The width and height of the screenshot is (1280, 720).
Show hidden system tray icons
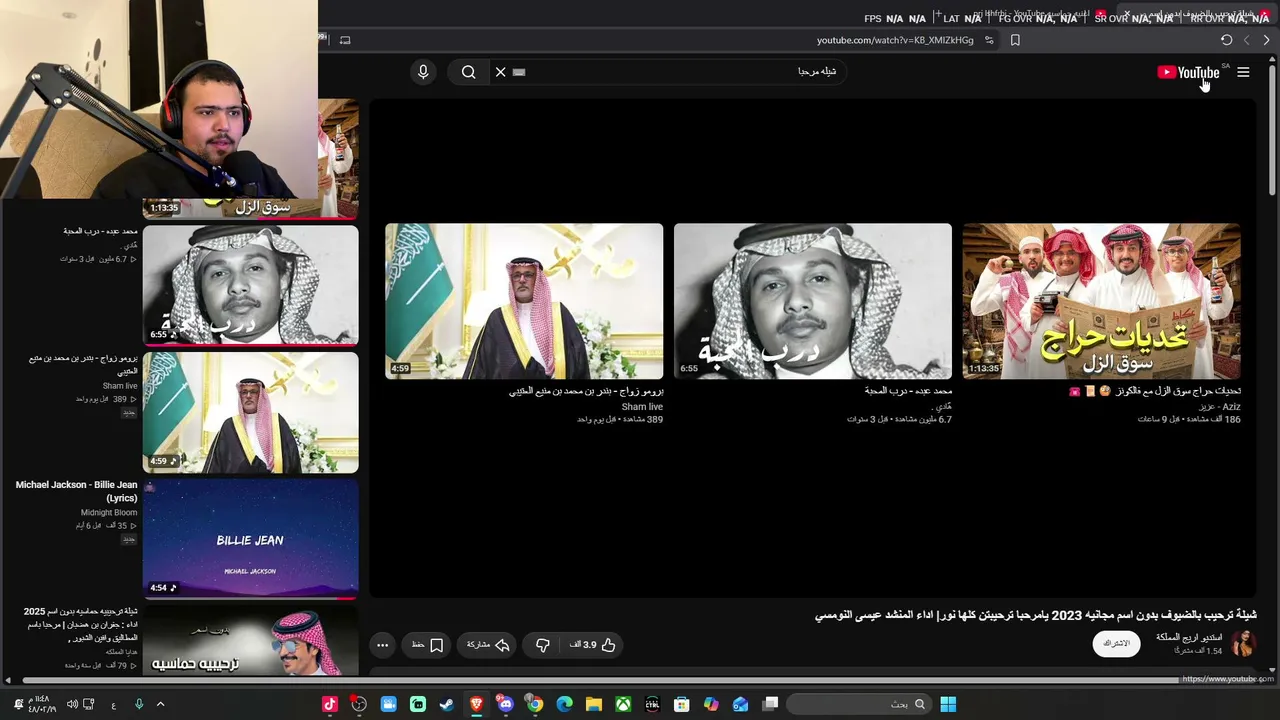click(x=160, y=704)
